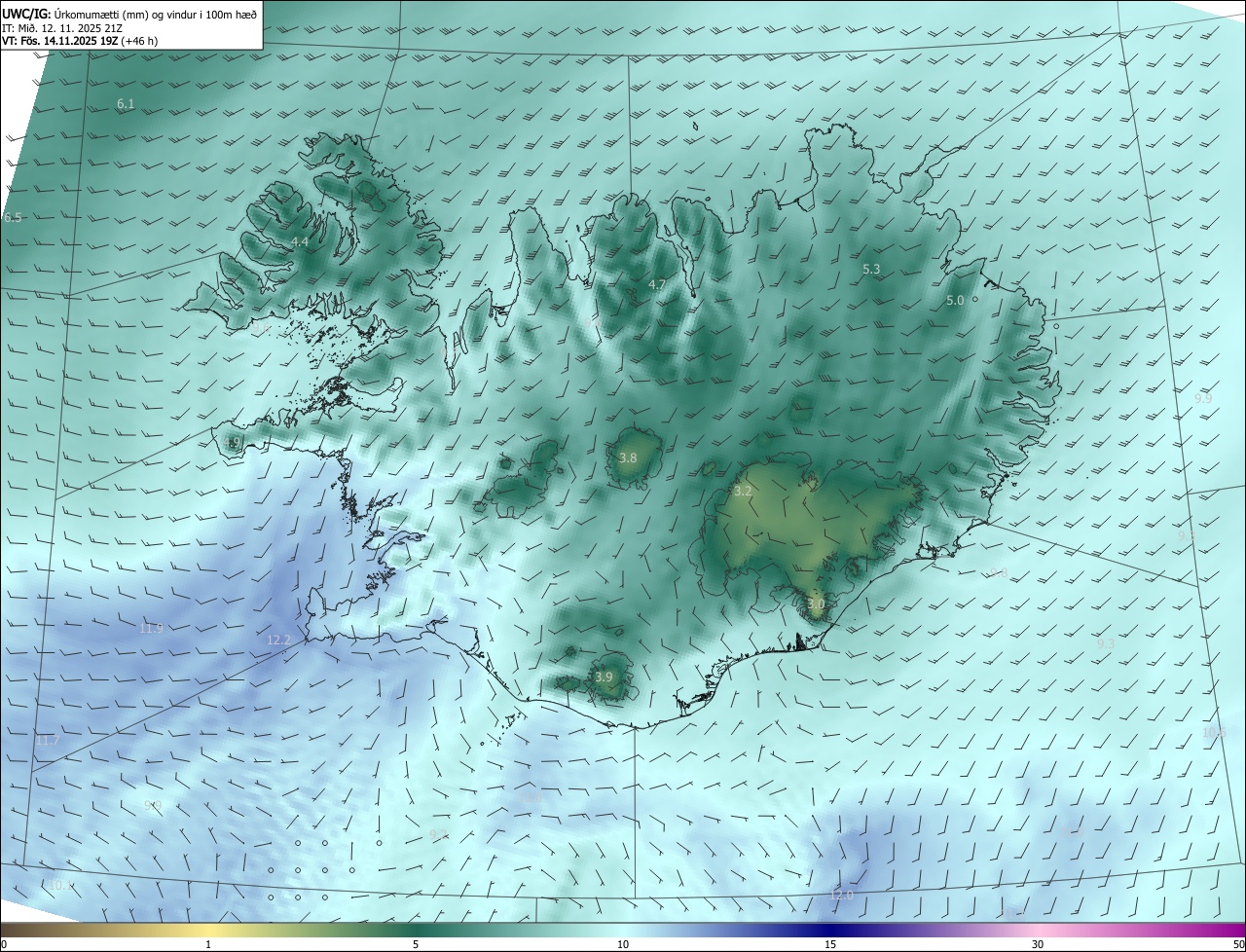Click the 10 tick on the color scale

[623, 945]
